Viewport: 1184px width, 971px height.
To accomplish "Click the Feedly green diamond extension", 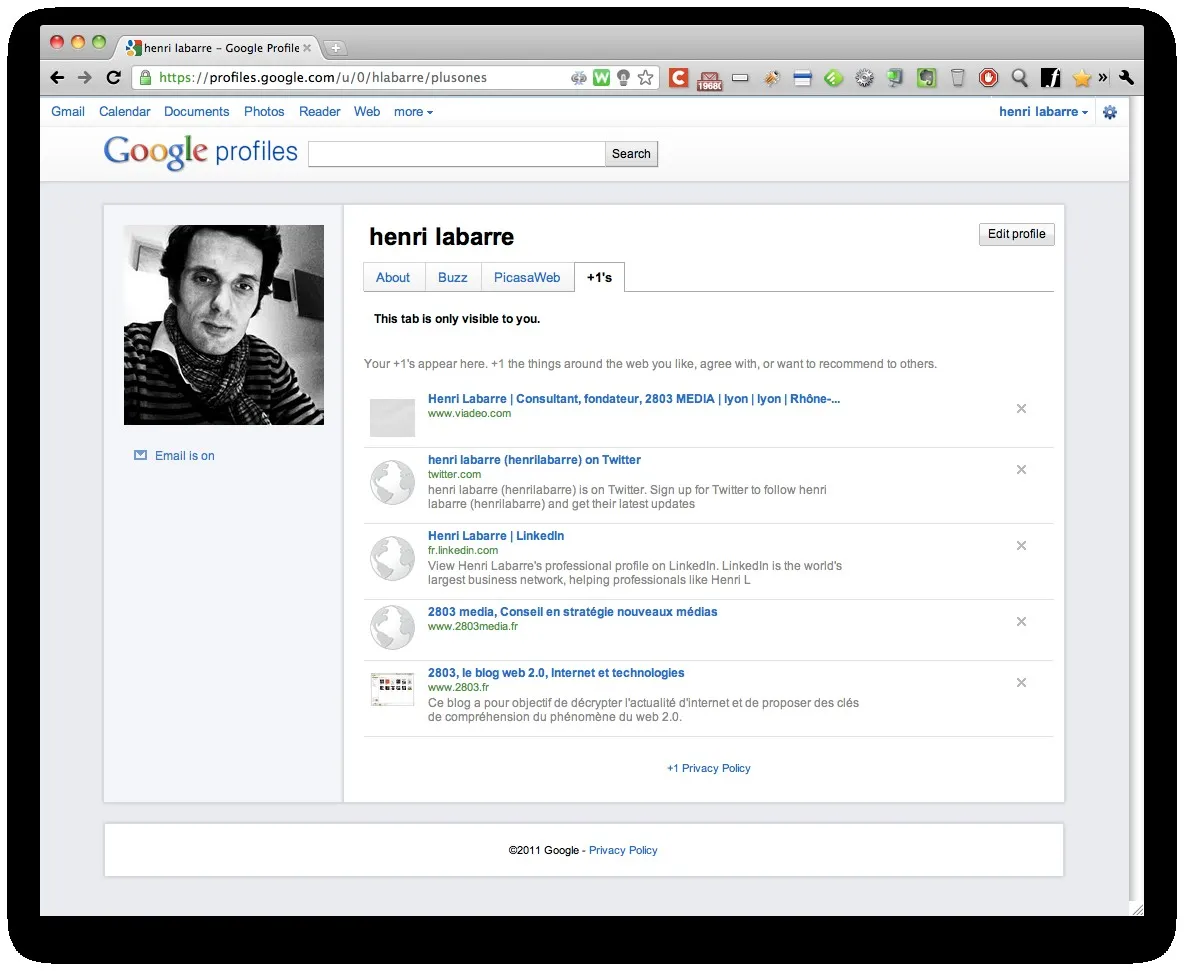I will click(x=834, y=78).
